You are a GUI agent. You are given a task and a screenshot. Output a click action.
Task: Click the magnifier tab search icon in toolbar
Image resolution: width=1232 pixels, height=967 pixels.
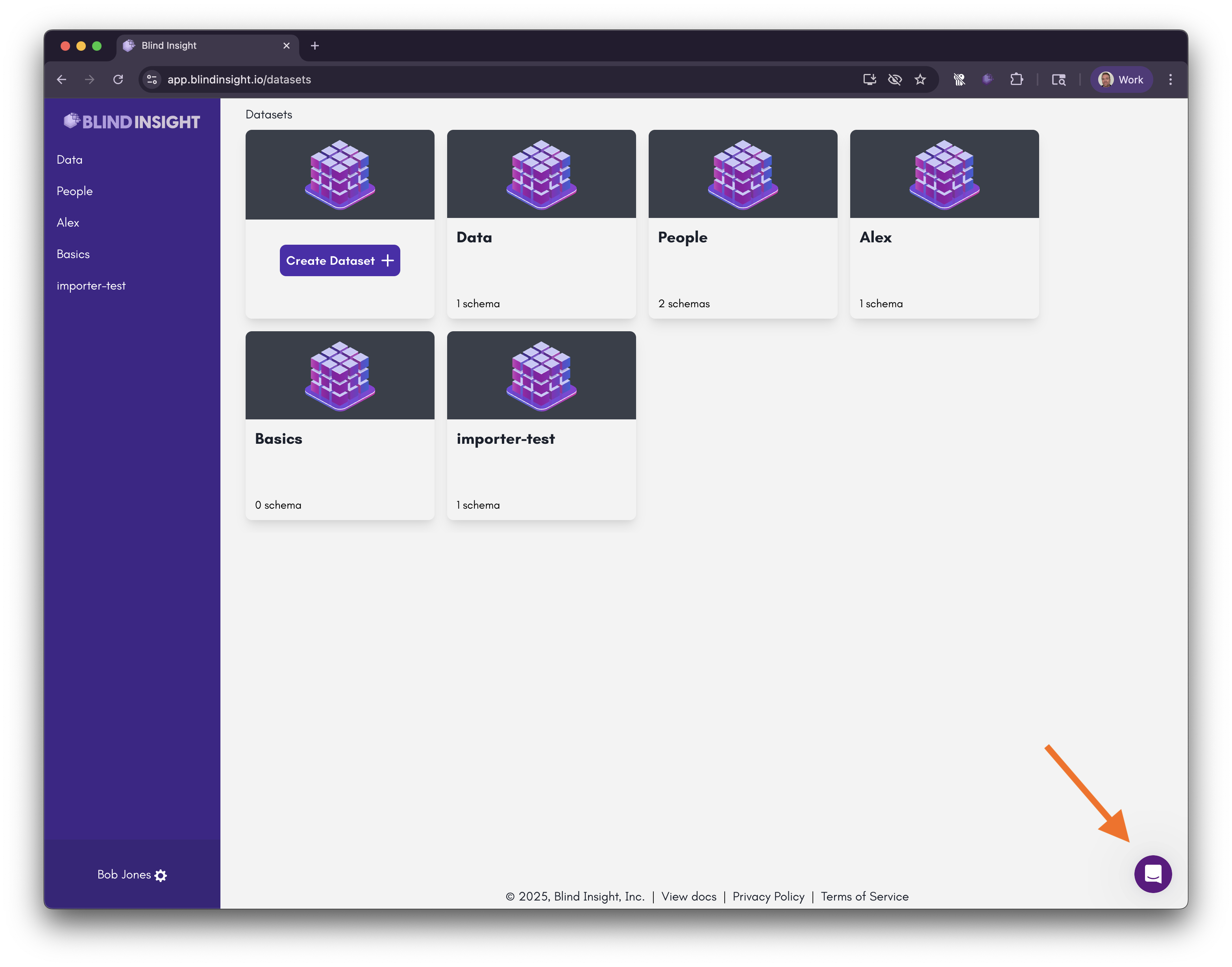[1058, 79]
